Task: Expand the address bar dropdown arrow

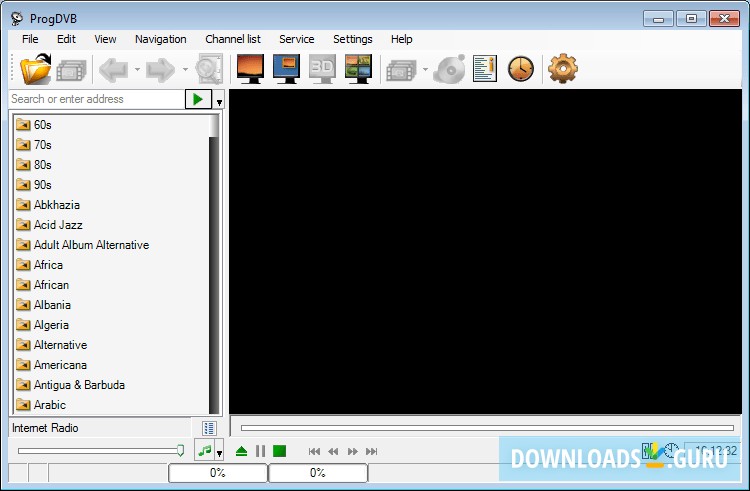Action: [219, 99]
